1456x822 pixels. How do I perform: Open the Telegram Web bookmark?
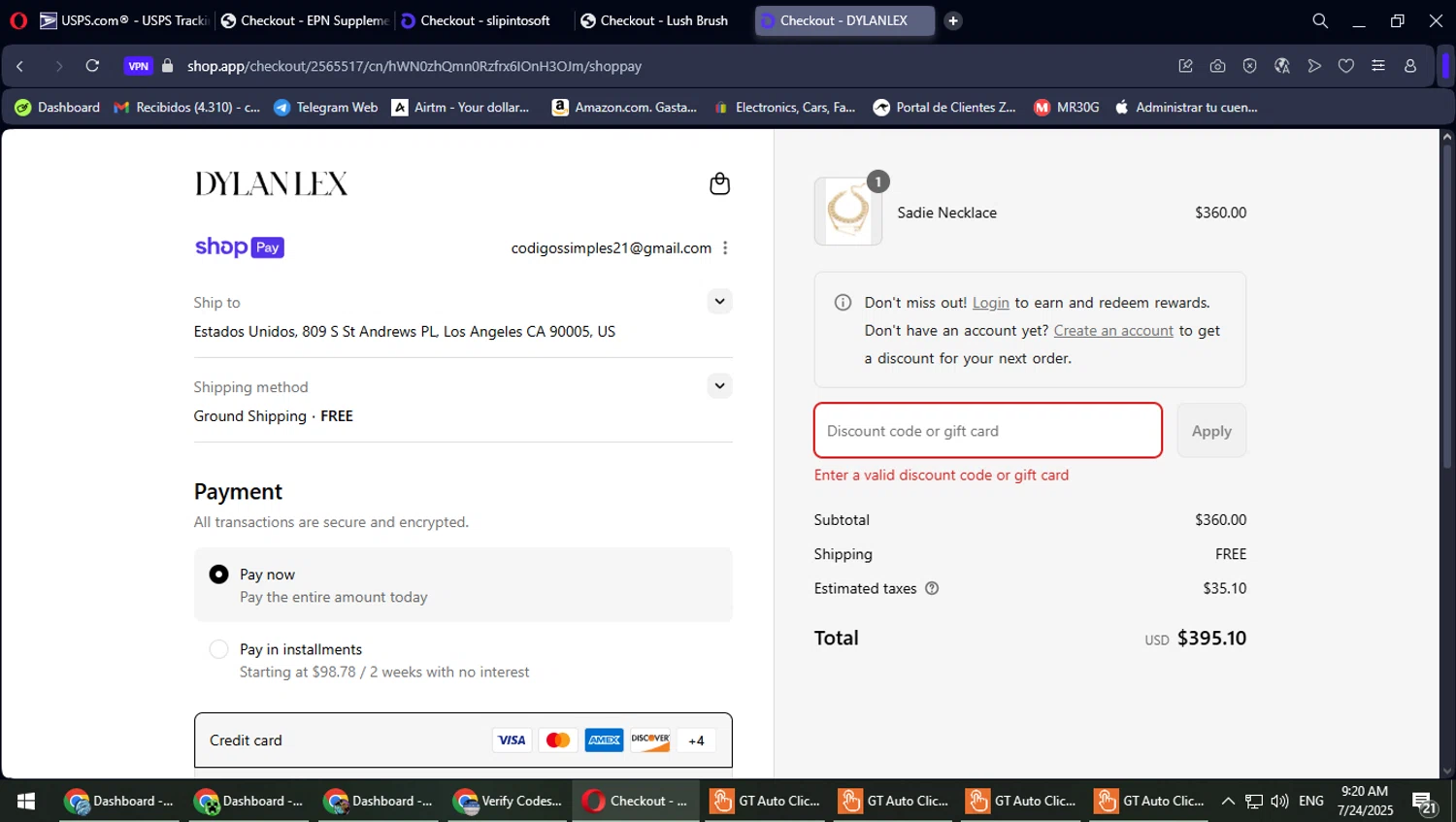coord(326,107)
